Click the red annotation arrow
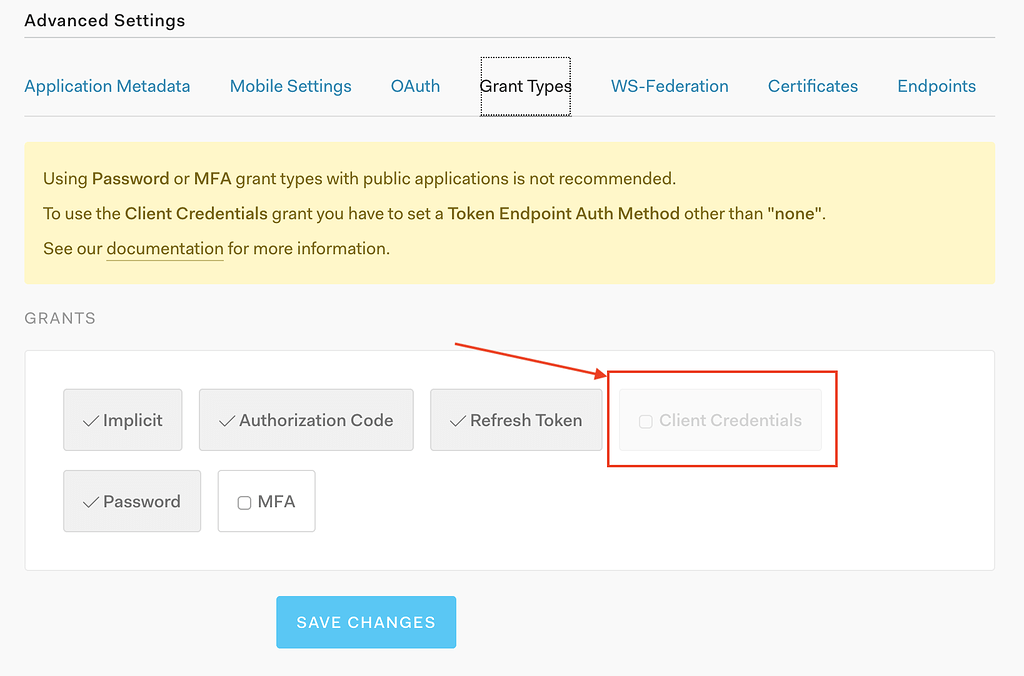The width and height of the screenshot is (1024, 676). pos(530,360)
